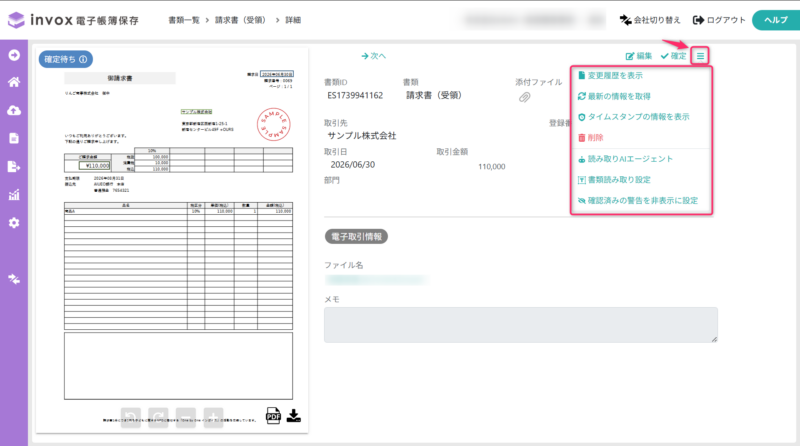Click the 詳細 breadcrumb text
The image size is (800, 446).
point(293,20)
